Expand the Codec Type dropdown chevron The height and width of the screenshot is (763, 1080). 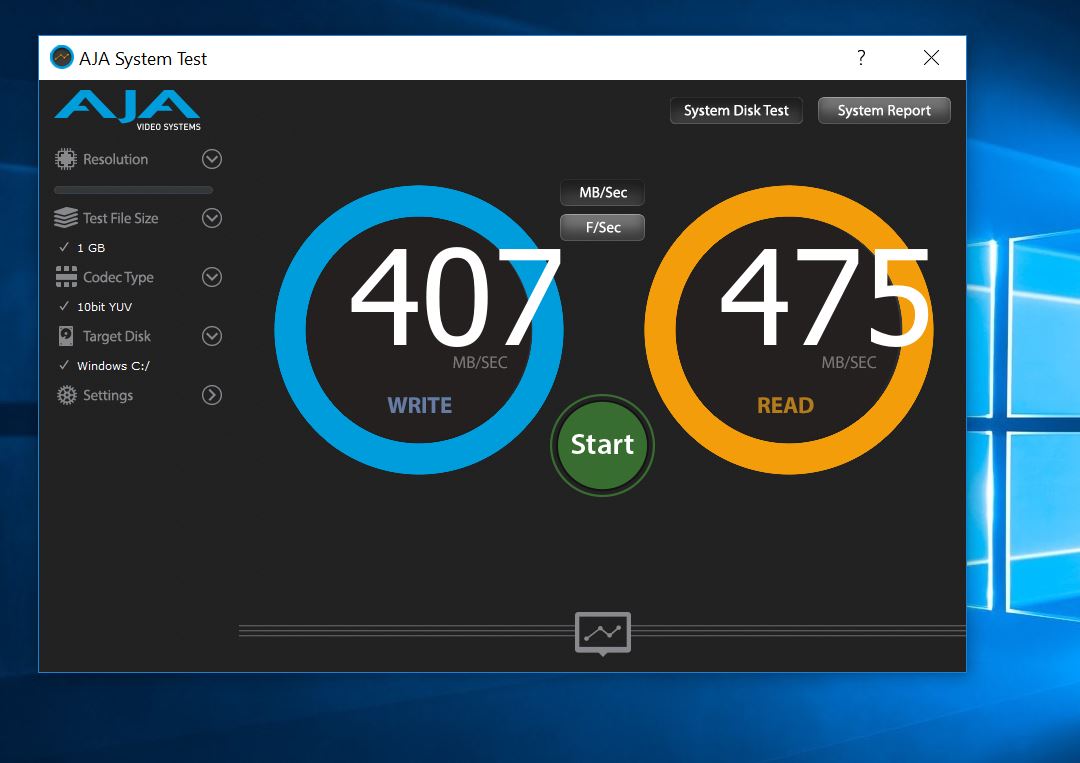[211, 277]
